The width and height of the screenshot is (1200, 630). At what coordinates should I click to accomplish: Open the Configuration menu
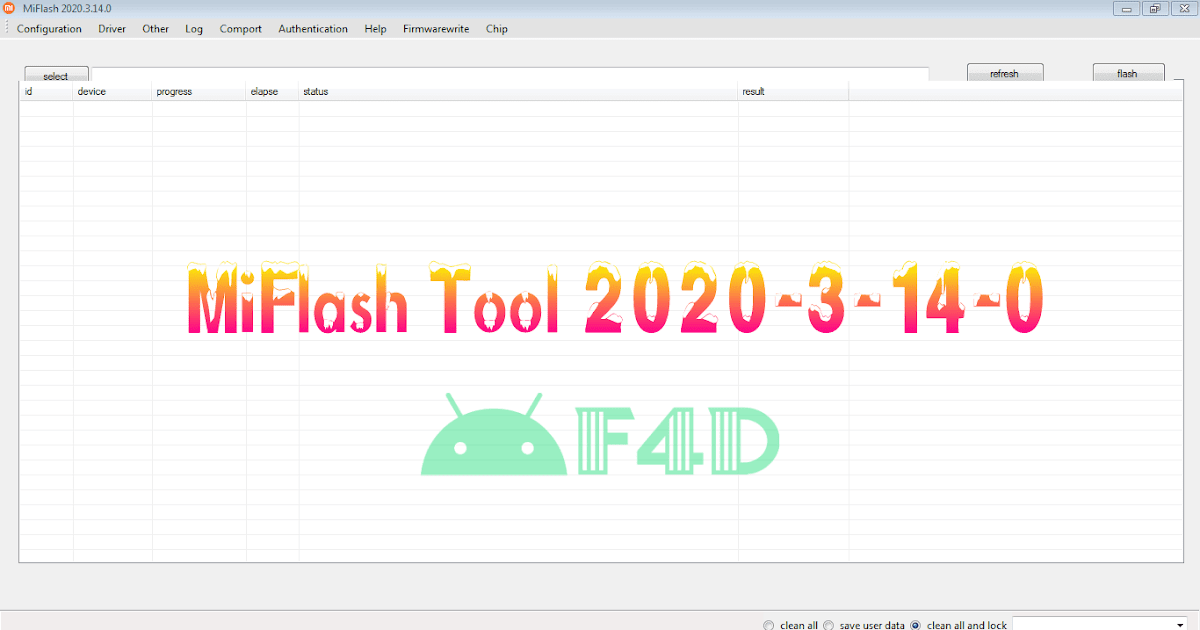point(49,29)
